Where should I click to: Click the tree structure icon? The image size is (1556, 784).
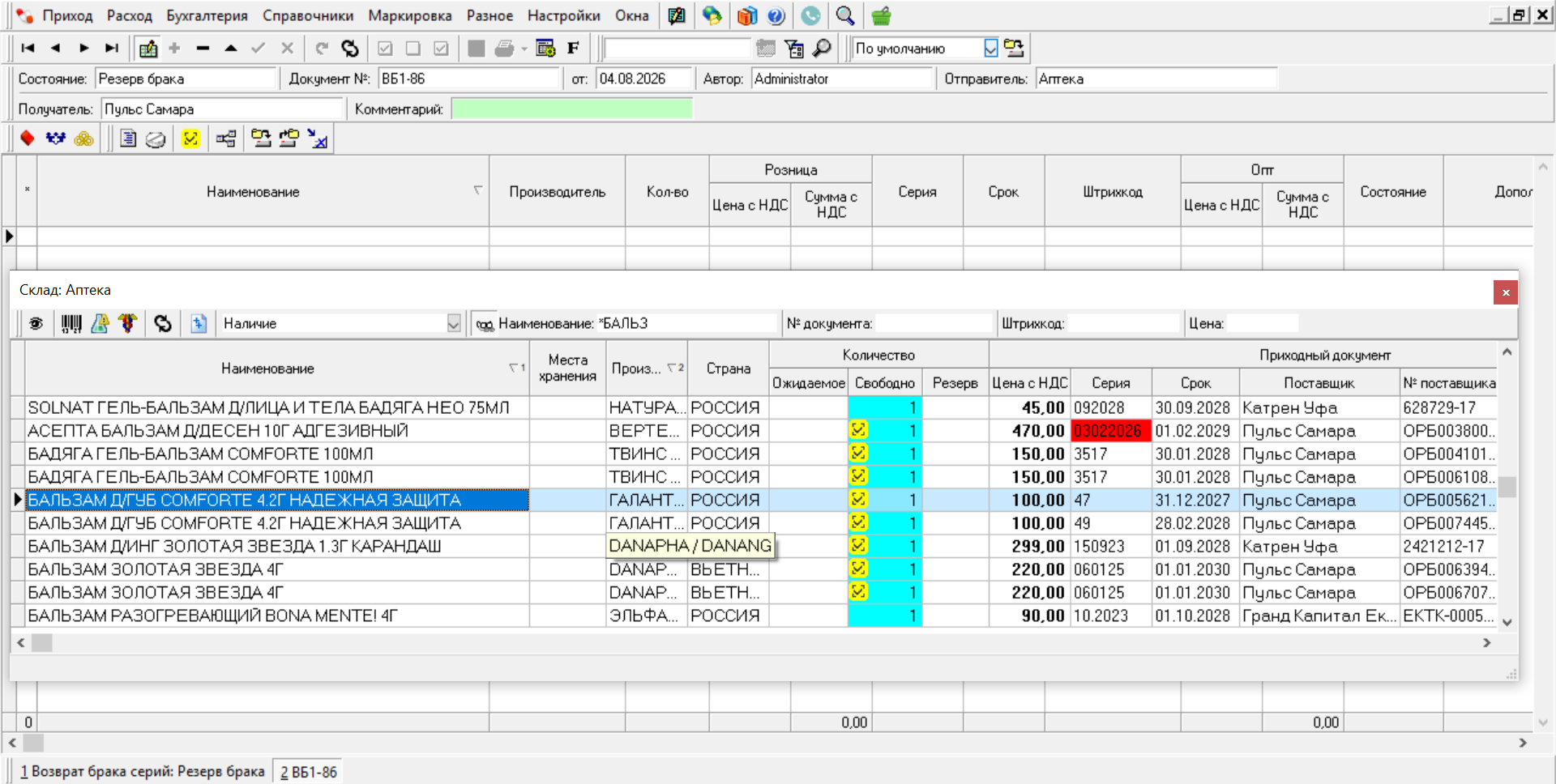pyautogui.click(x=226, y=138)
